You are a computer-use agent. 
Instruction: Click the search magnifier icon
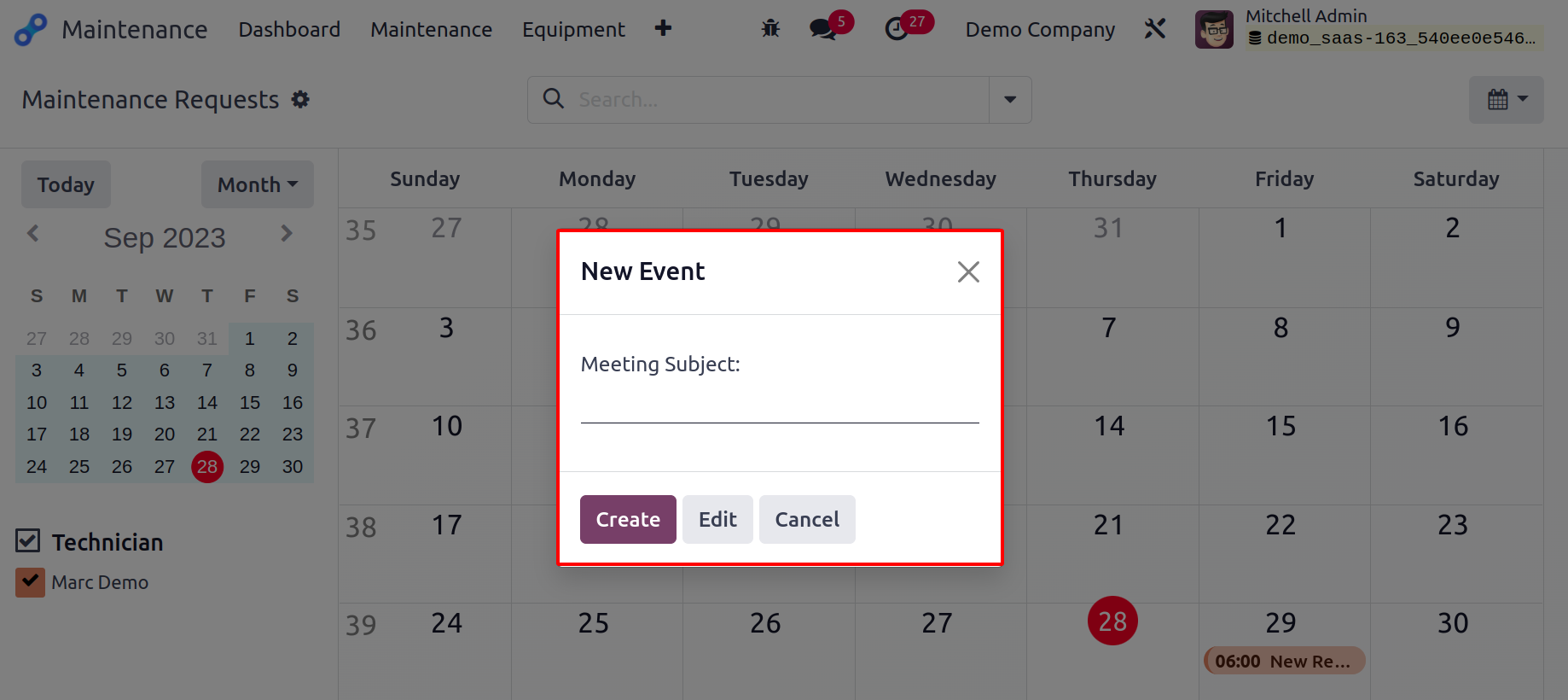(x=554, y=99)
